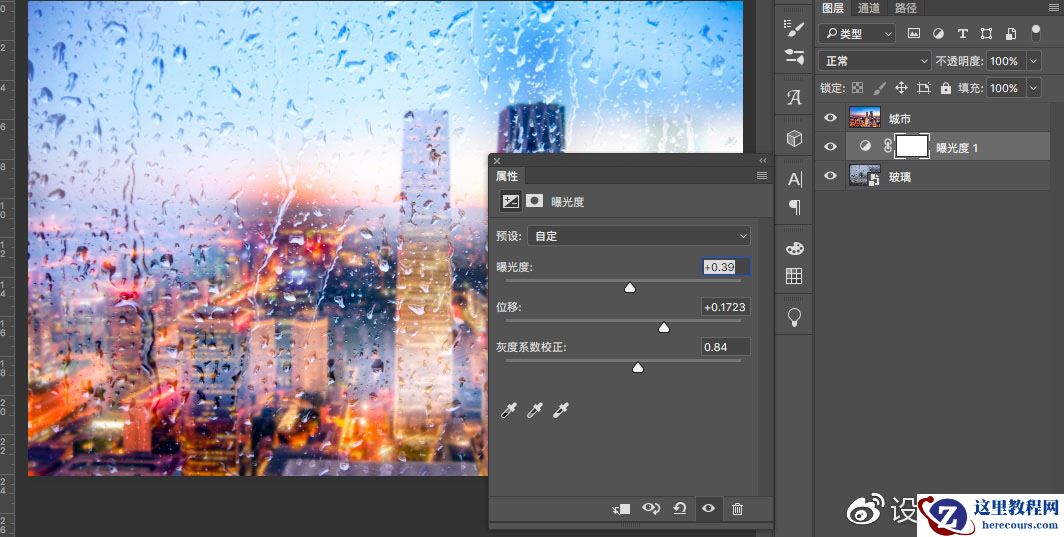Click the 灰度系数校正 value field 0.84
This screenshot has width=1064, height=537.
725,347
